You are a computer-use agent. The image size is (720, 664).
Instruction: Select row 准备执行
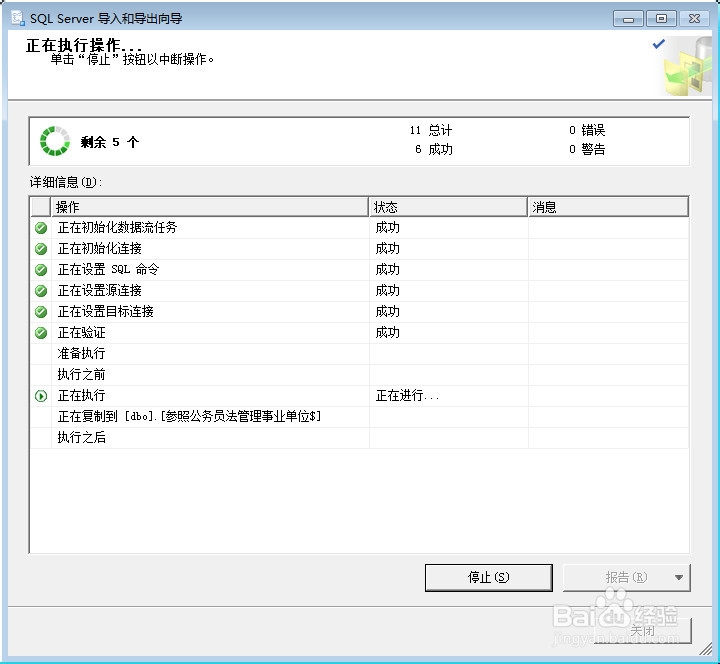(359, 354)
